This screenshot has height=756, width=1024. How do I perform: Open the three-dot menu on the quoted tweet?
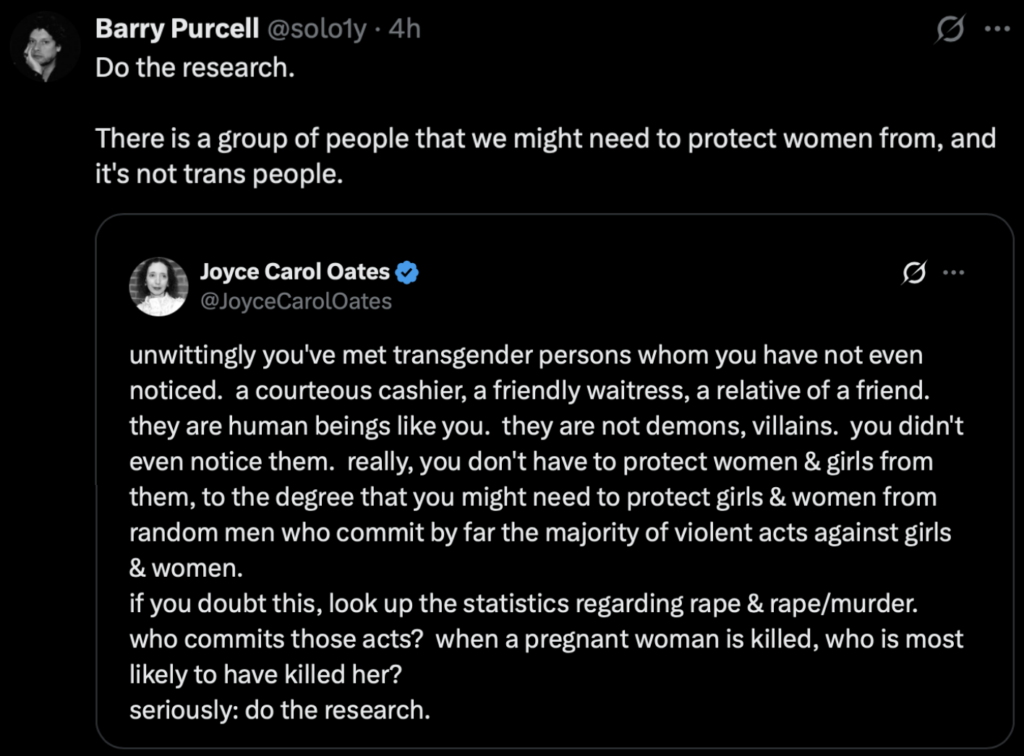[955, 270]
